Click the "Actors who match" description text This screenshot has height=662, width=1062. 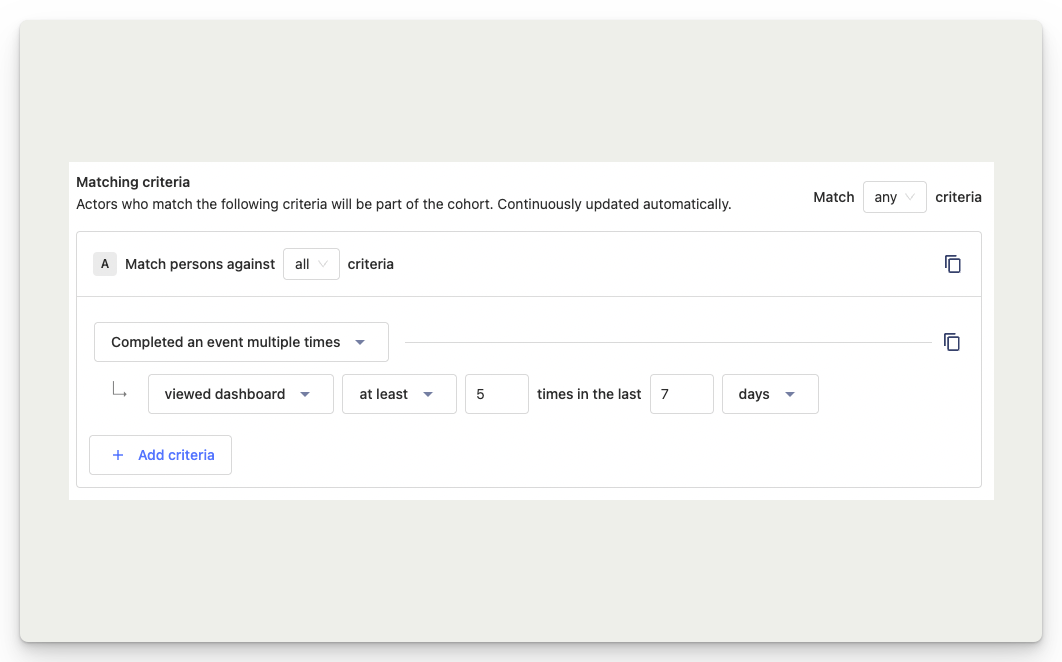(403, 204)
